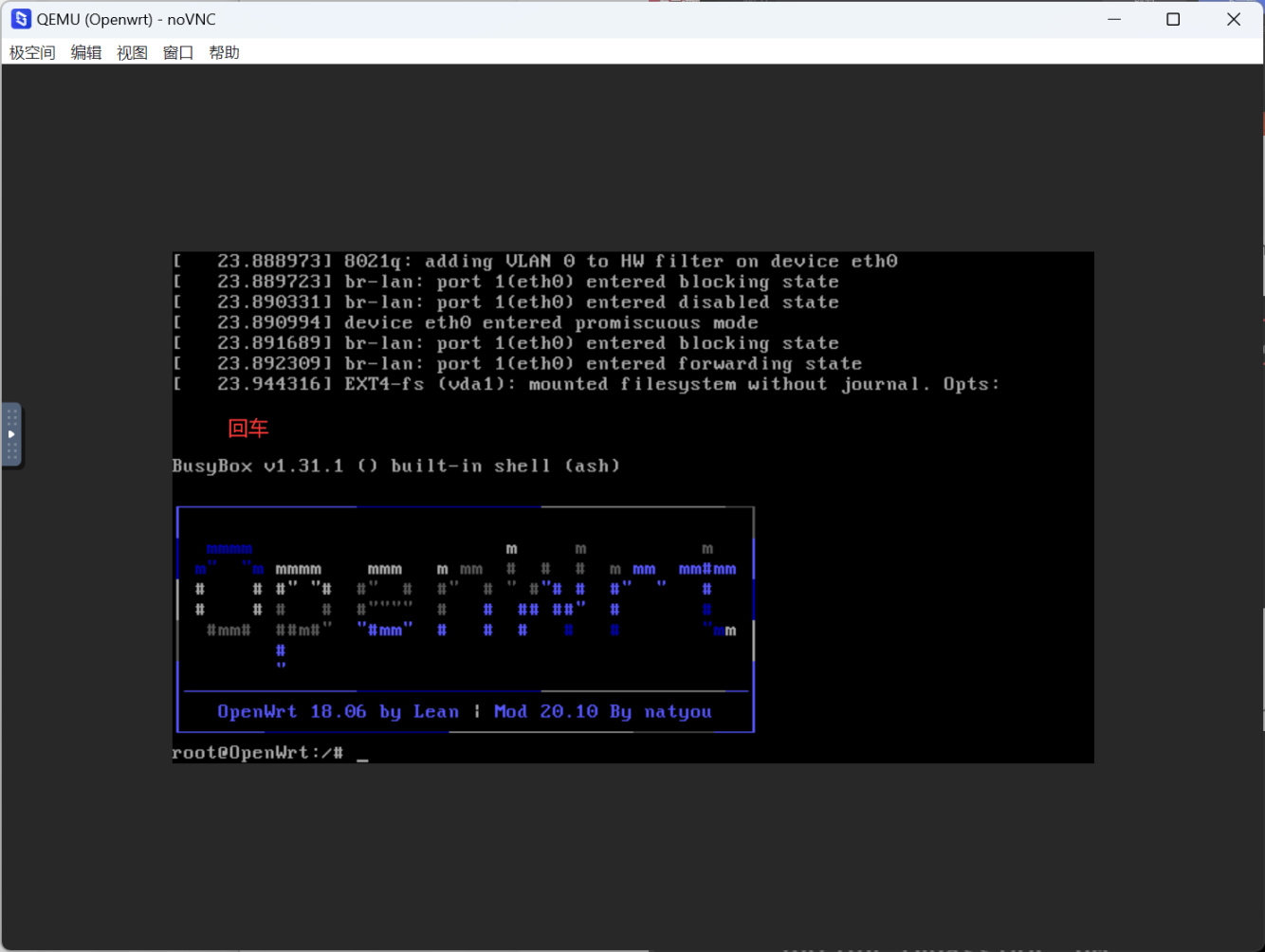Click the window title "QEMU (Openwrt) - noVNC"

126,19
